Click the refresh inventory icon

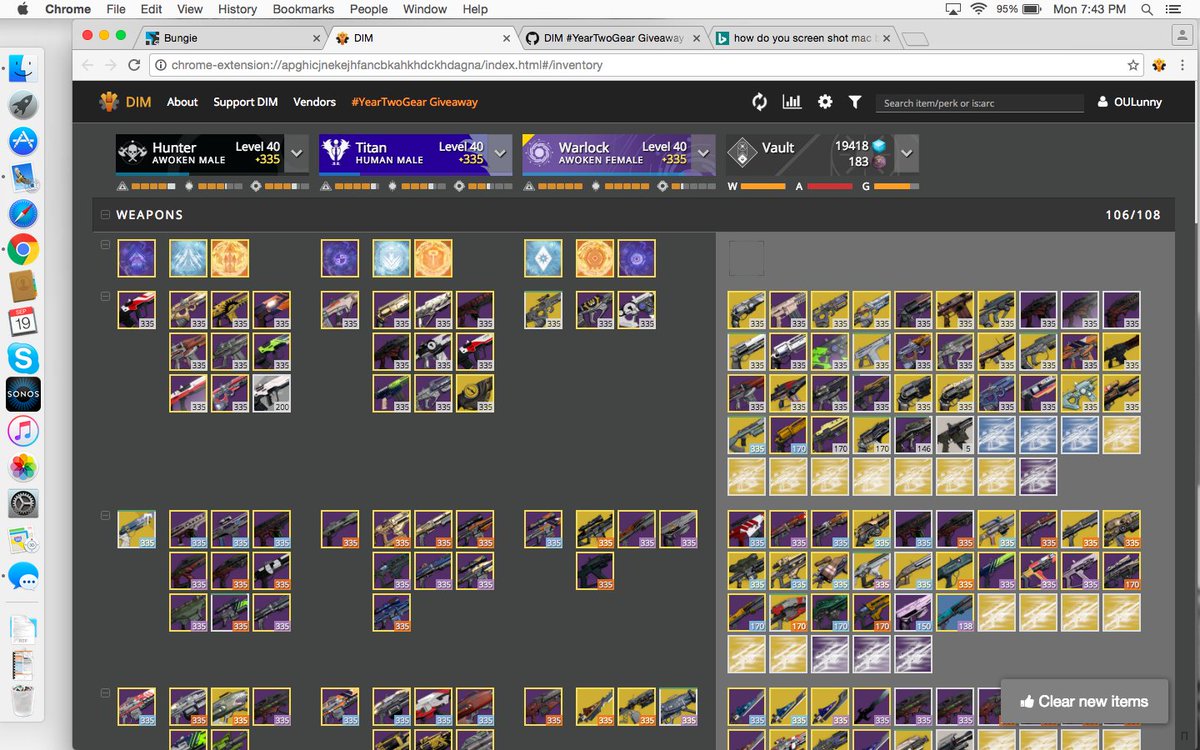coord(759,101)
